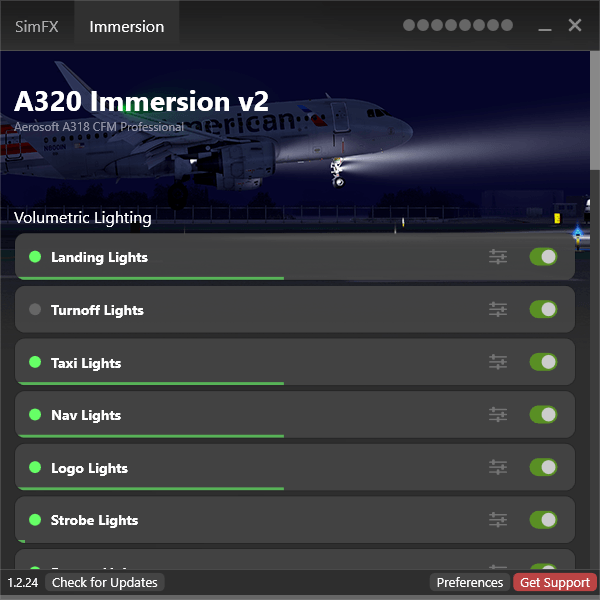
Task: Open Nav Lights adjustment sliders icon
Action: (498, 414)
